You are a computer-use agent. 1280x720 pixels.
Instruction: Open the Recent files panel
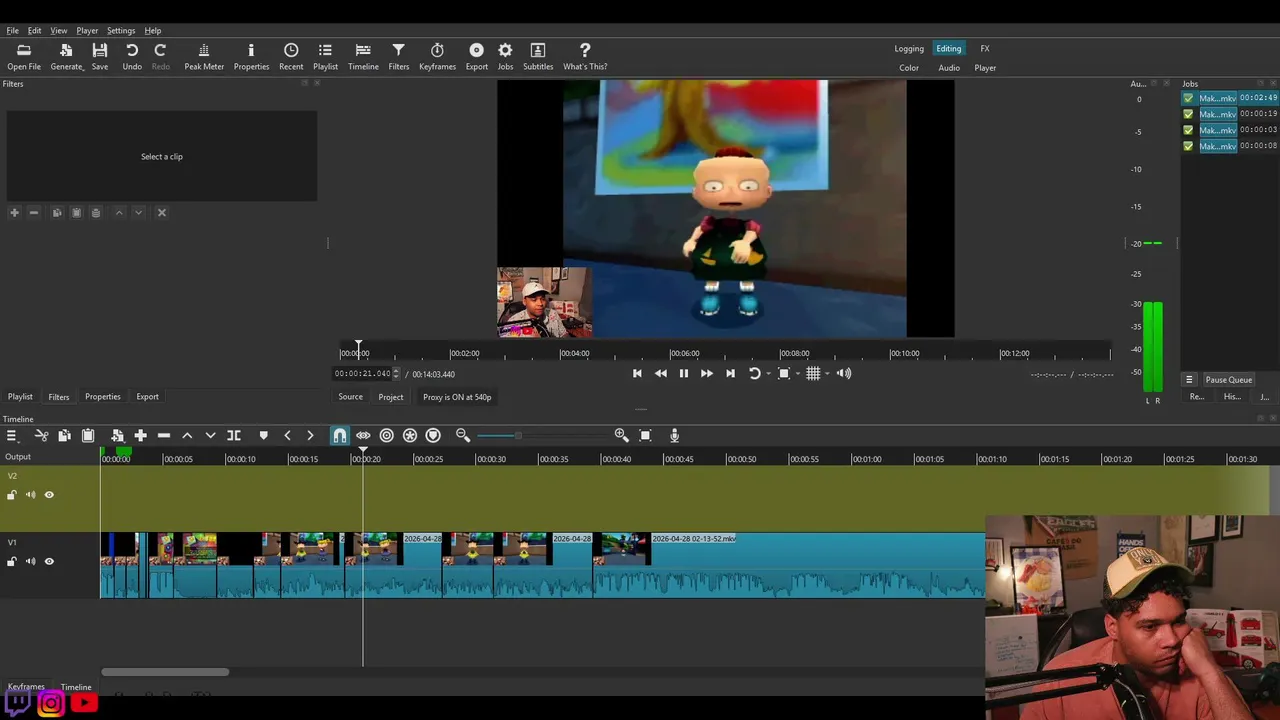[x=291, y=57]
